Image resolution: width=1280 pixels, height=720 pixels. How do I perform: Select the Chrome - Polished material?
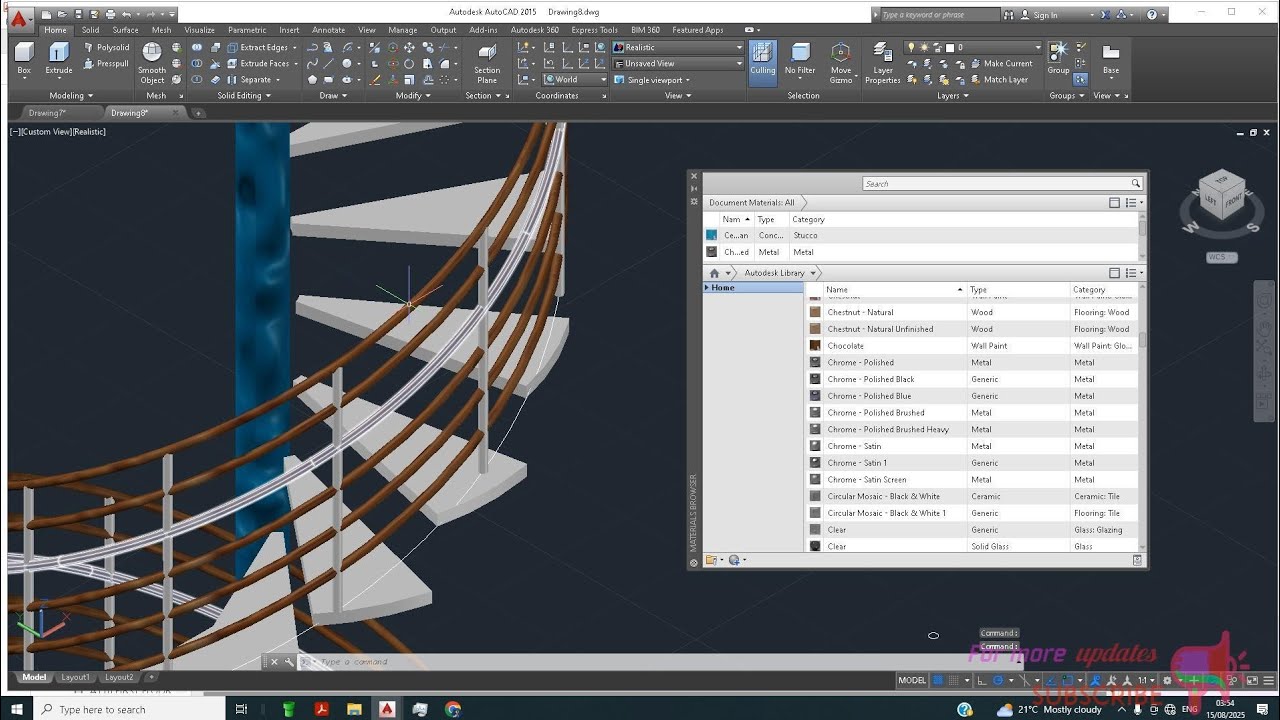972,363
